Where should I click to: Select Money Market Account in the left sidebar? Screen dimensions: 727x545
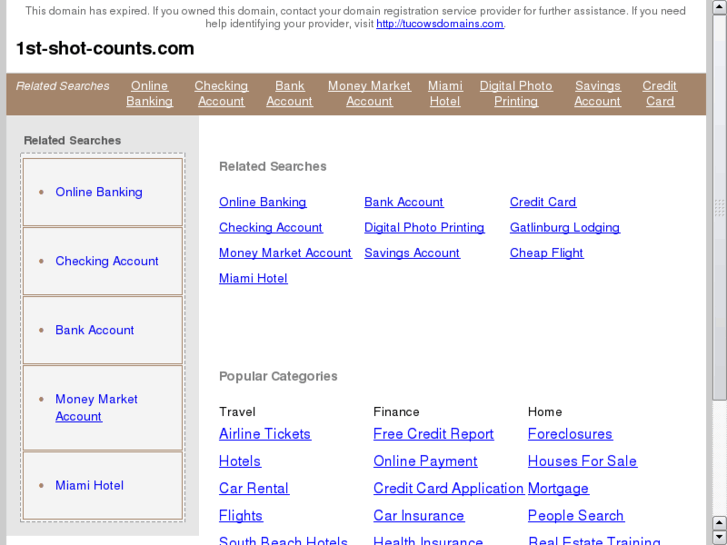[x=96, y=408]
